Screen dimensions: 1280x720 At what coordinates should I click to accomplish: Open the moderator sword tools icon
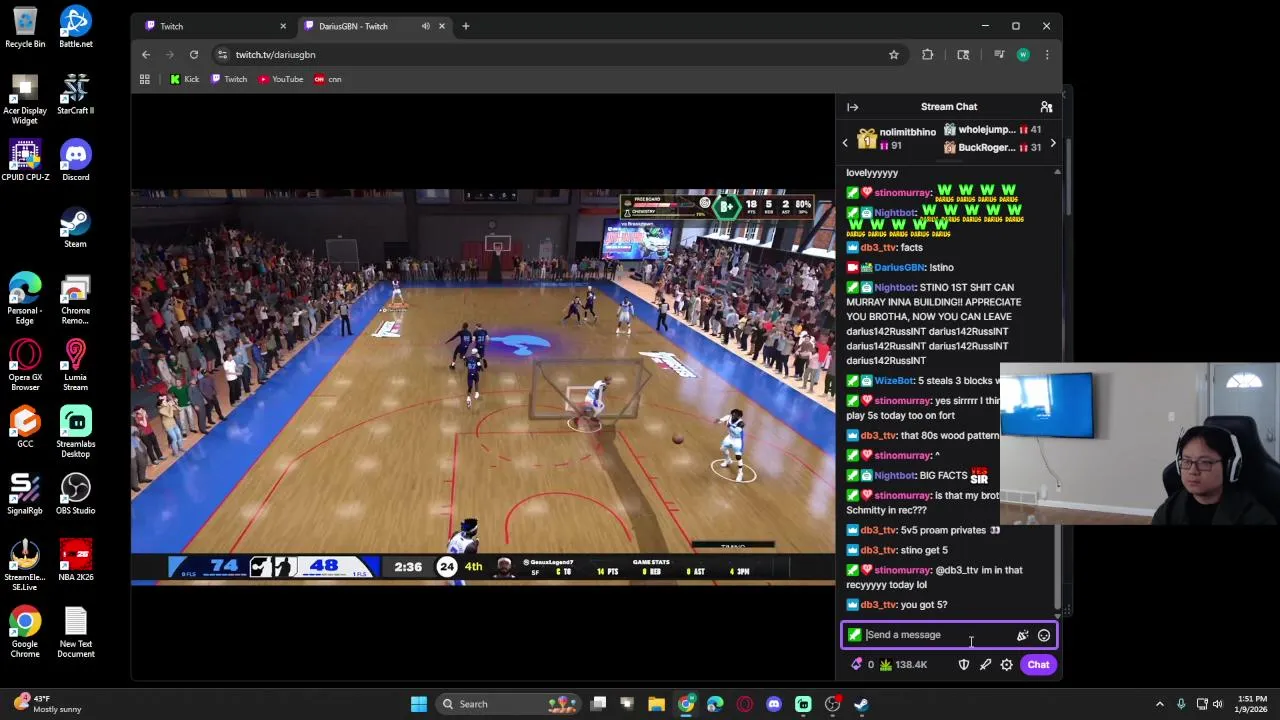(x=985, y=665)
